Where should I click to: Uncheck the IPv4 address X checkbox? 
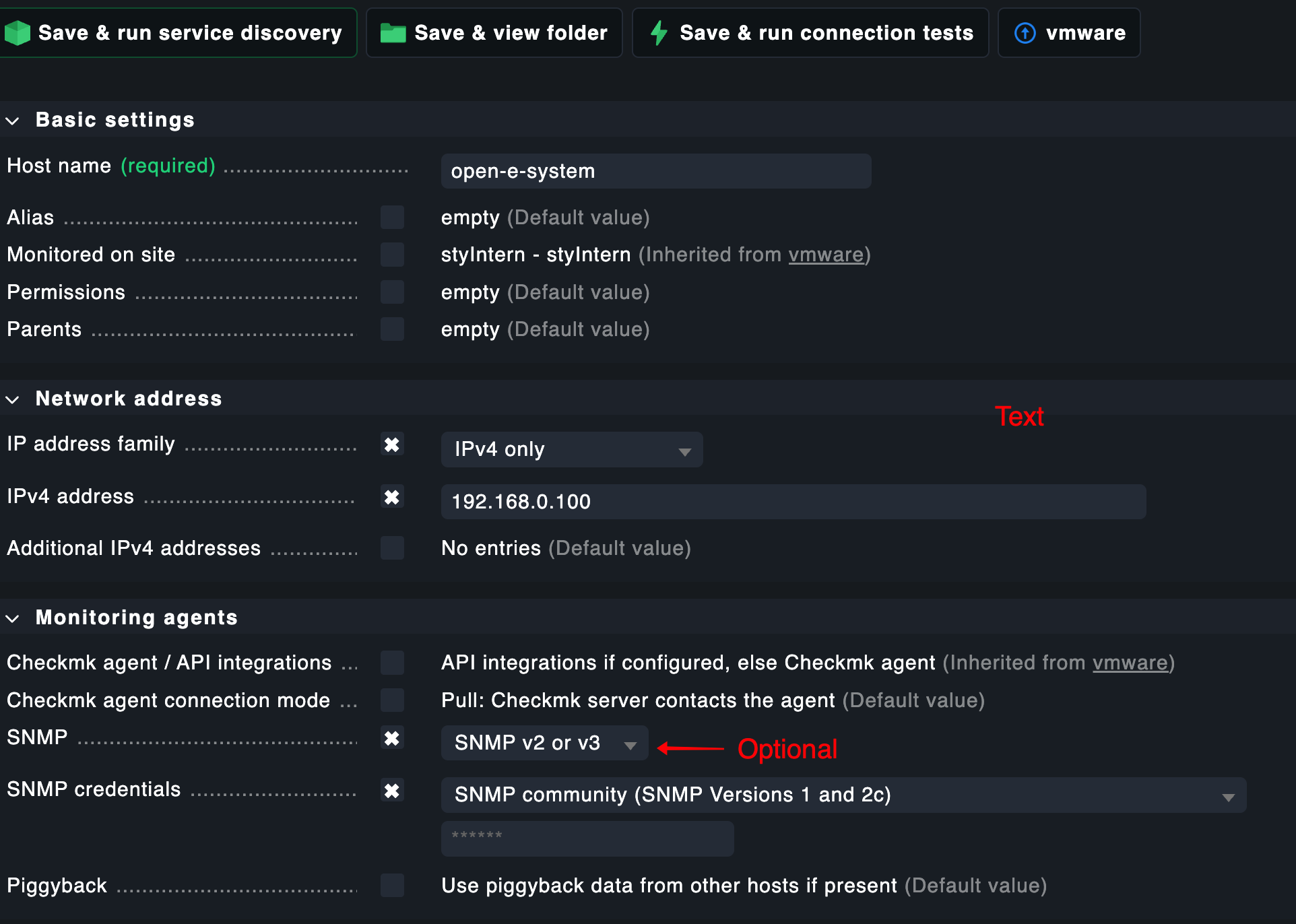tap(392, 497)
